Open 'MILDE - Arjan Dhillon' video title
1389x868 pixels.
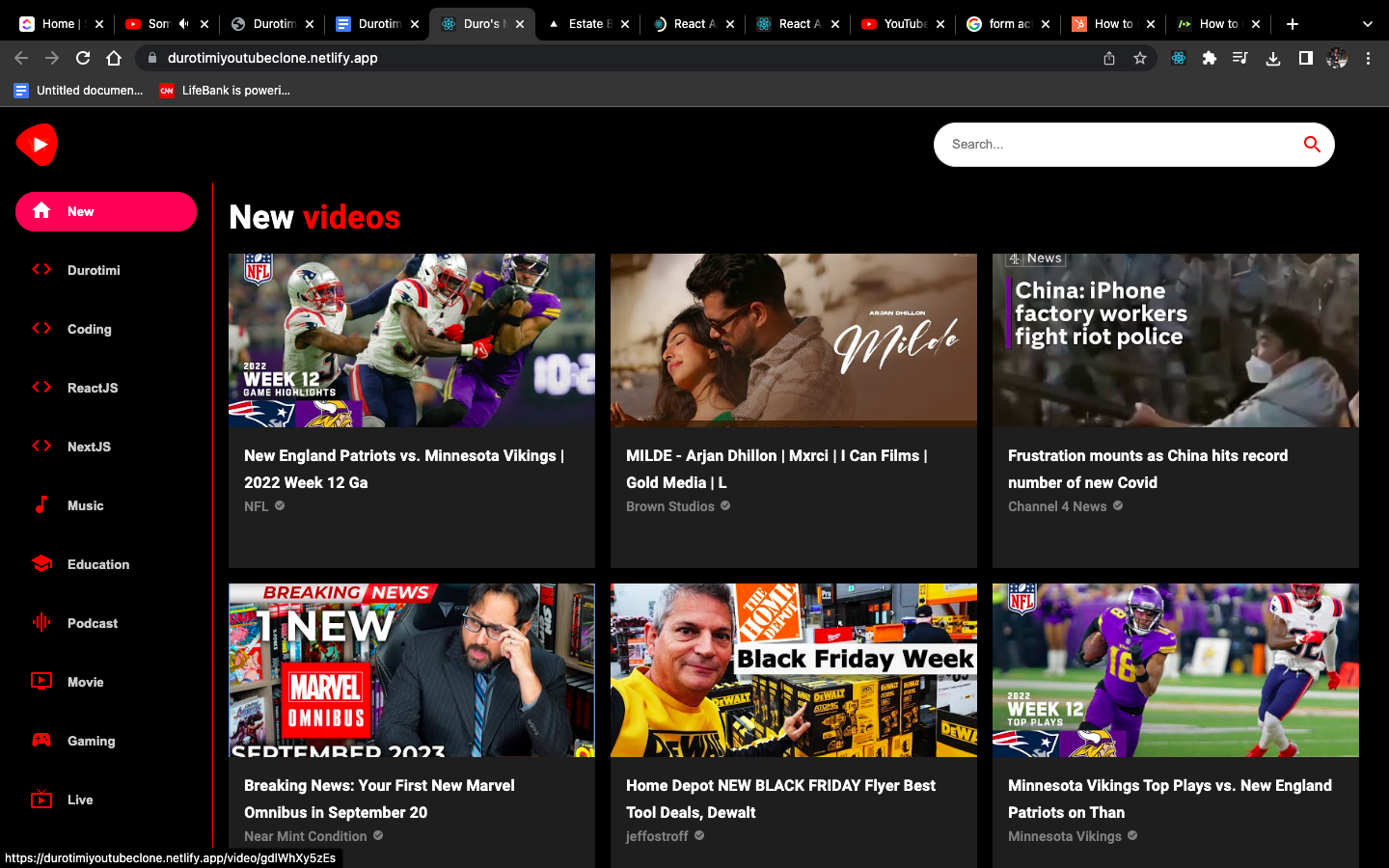(776, 469)
